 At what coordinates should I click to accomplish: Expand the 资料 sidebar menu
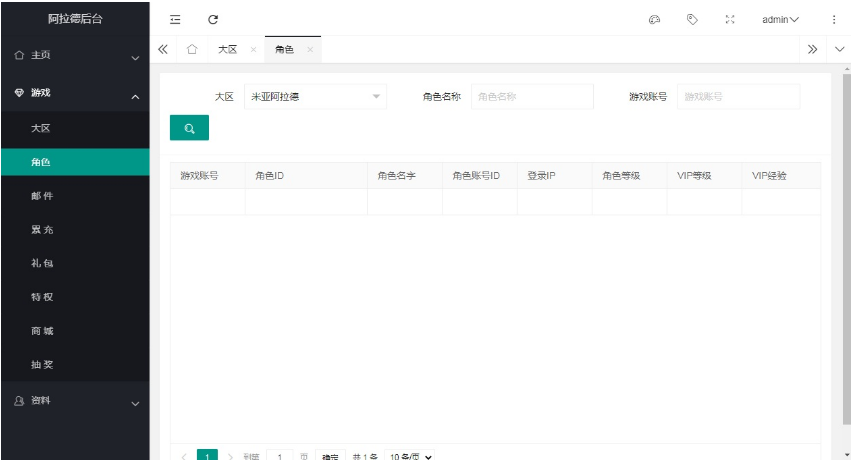click(75, 401)
